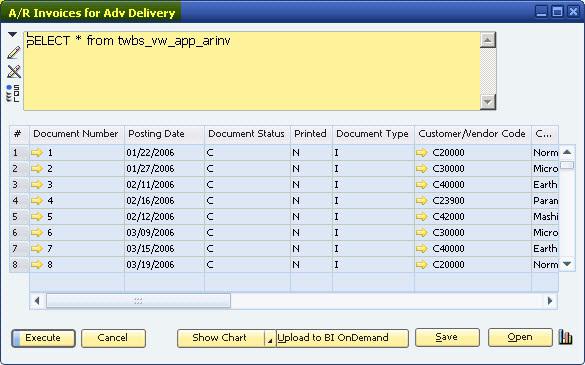Image resolution: width=585 pixels, height=365 pixels.
Task: Click inside the SQL query text area
Action: [x=252, y=71]
